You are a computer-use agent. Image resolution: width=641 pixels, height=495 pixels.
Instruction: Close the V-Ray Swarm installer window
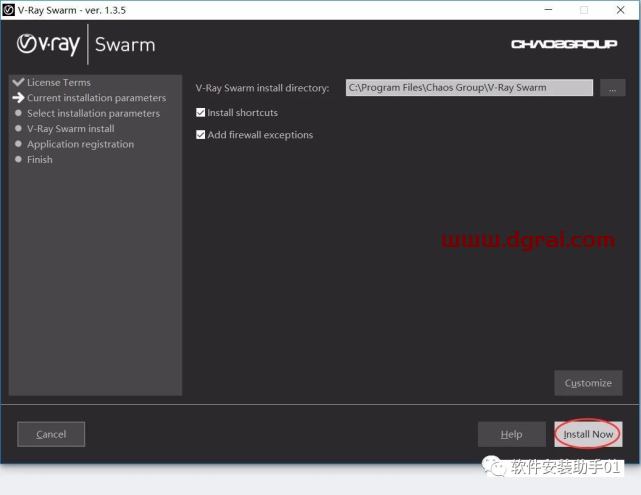[x=621, y=10]
